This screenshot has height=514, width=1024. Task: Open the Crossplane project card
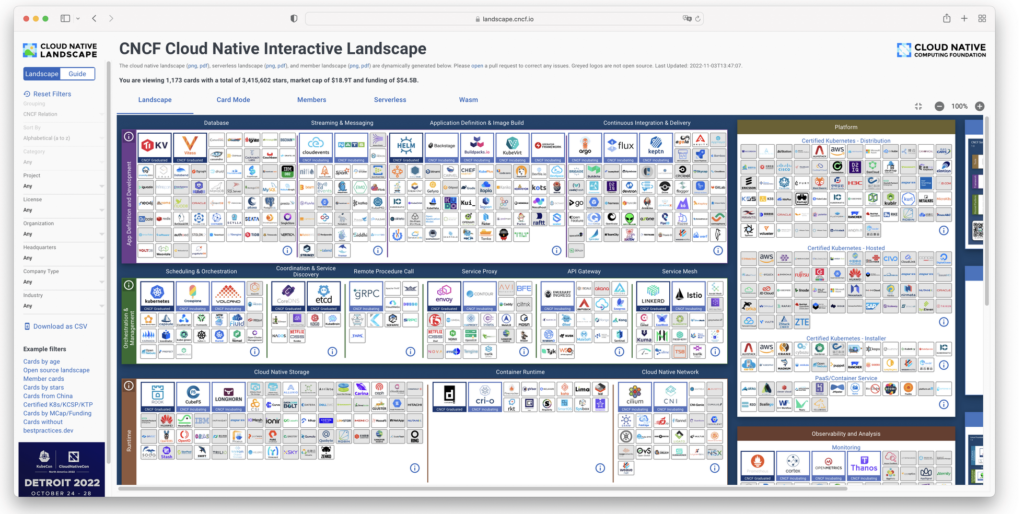[x=192, y=296]
